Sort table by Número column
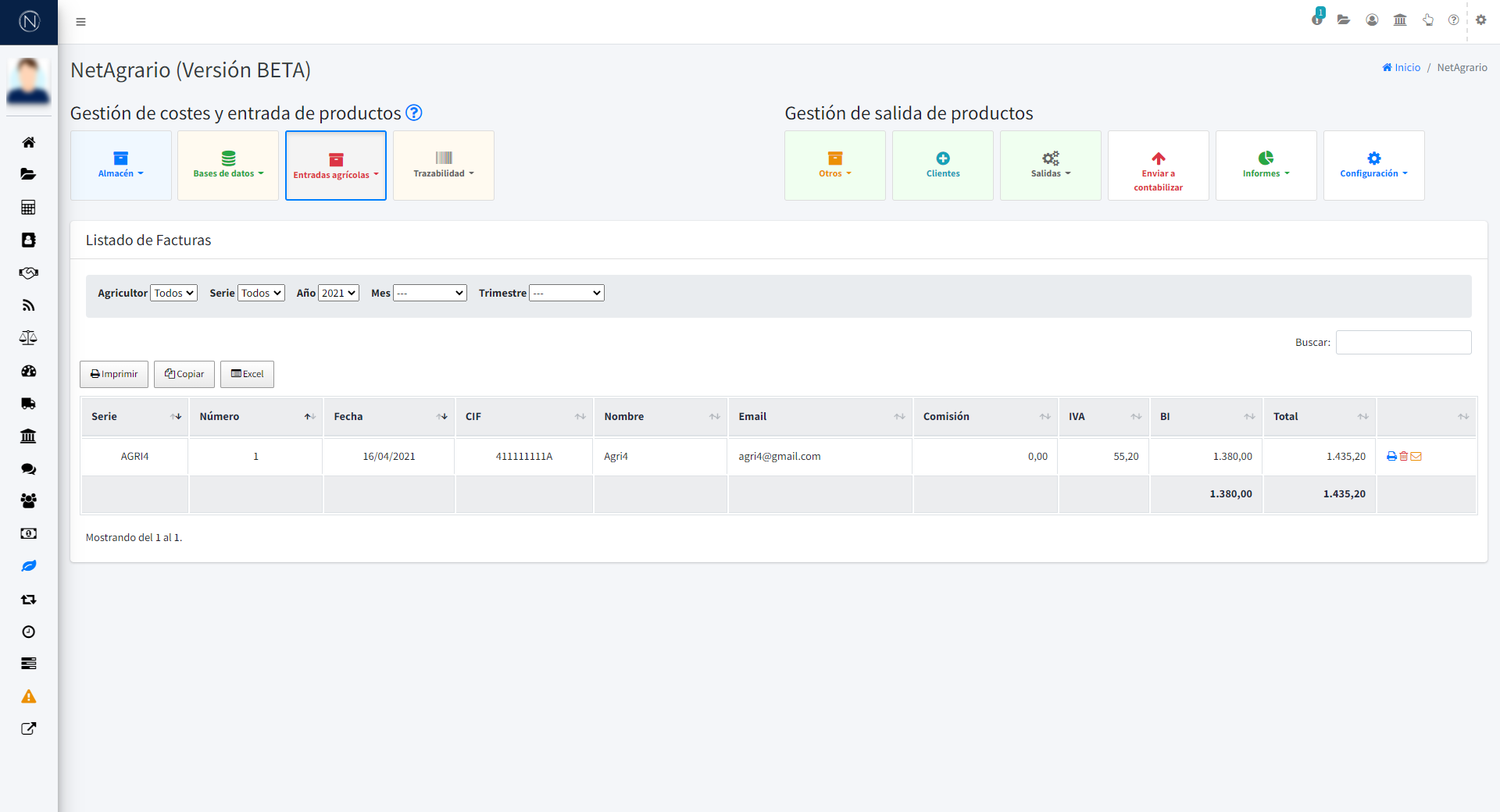 255,417
